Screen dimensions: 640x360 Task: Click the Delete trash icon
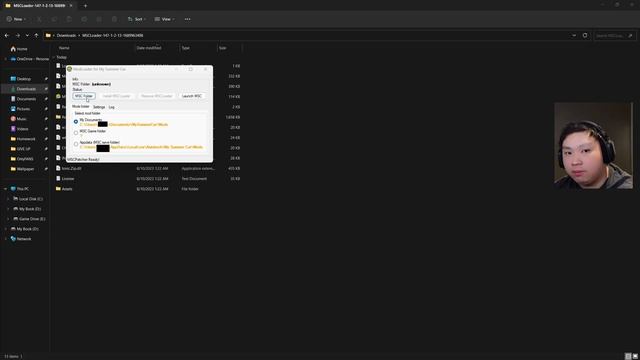coord(114,19)
